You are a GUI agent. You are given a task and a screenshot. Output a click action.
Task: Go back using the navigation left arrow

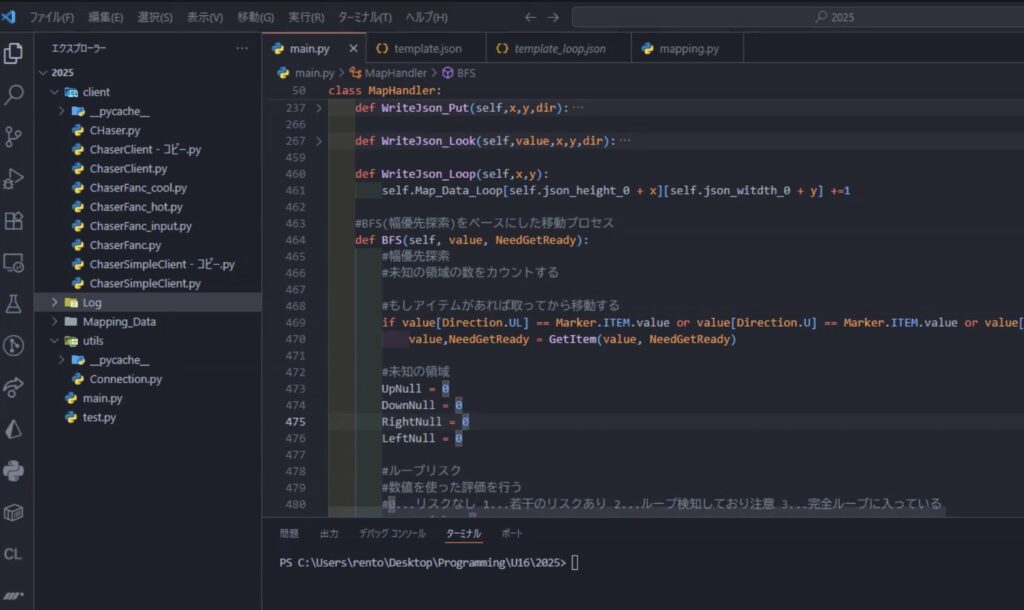(x=529, y=17)
